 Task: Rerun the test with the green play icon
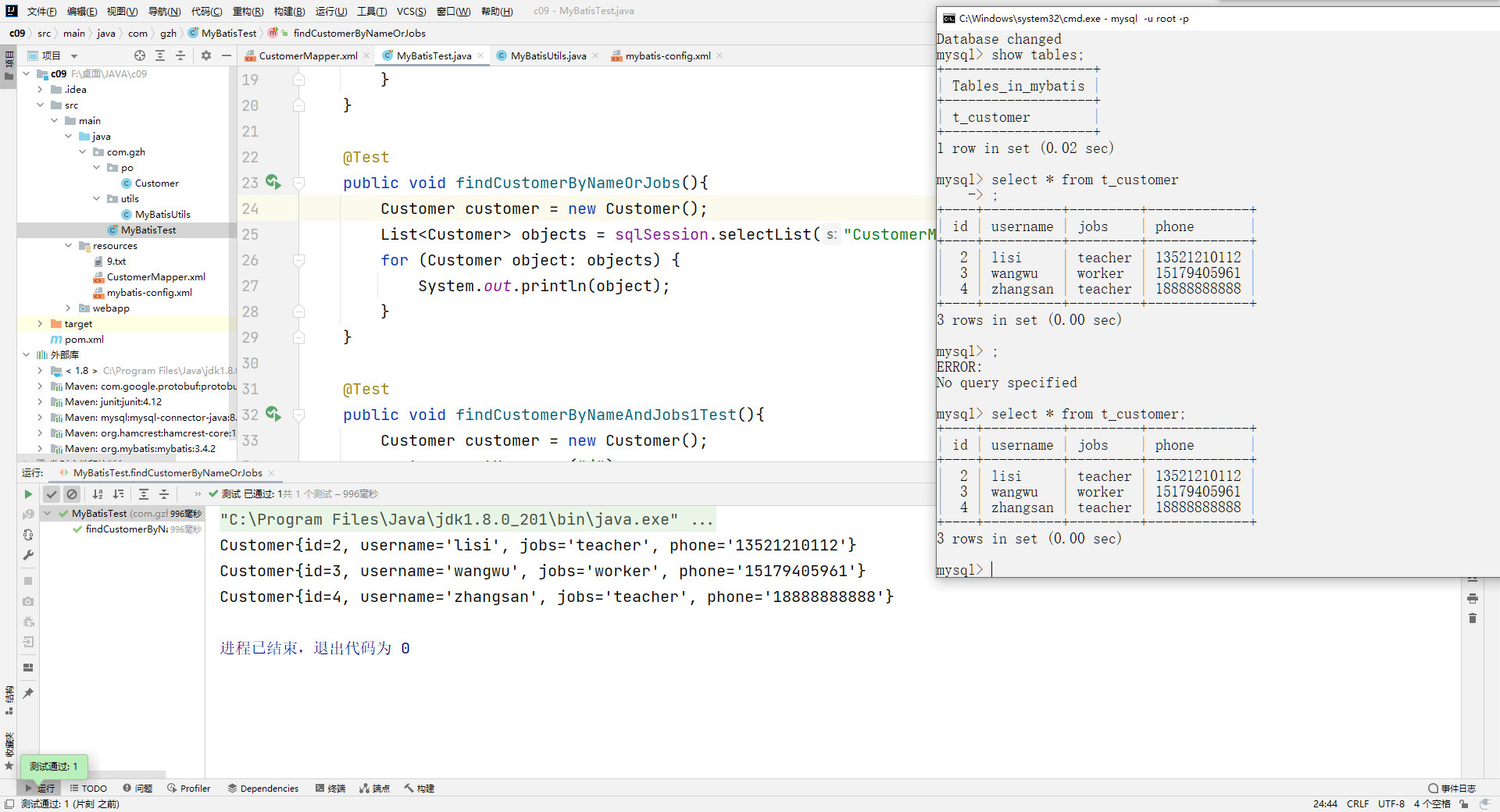28,494
